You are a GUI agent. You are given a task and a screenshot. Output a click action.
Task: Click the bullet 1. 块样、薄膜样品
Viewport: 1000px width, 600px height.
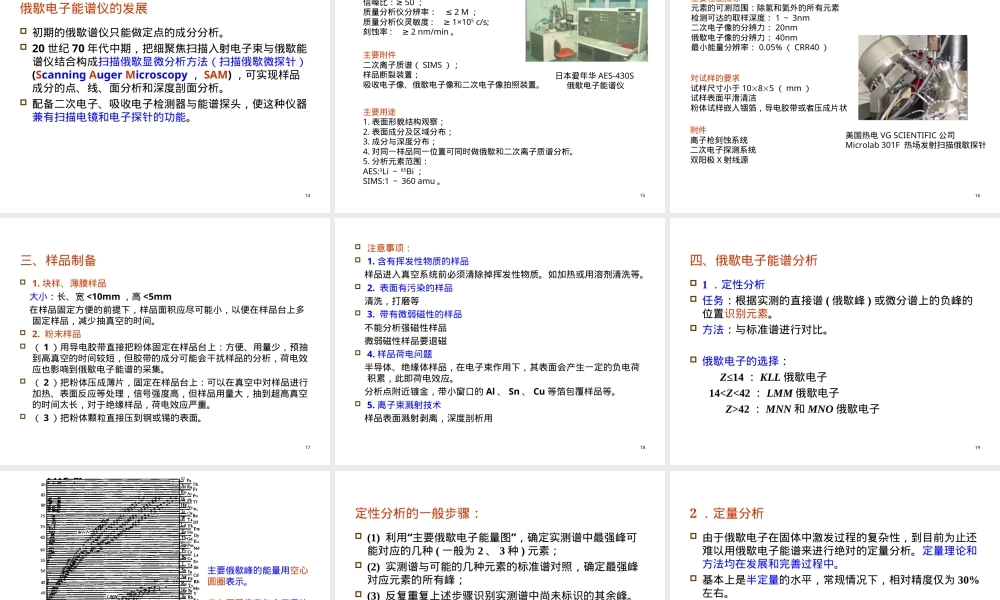[x=69, y=283]
